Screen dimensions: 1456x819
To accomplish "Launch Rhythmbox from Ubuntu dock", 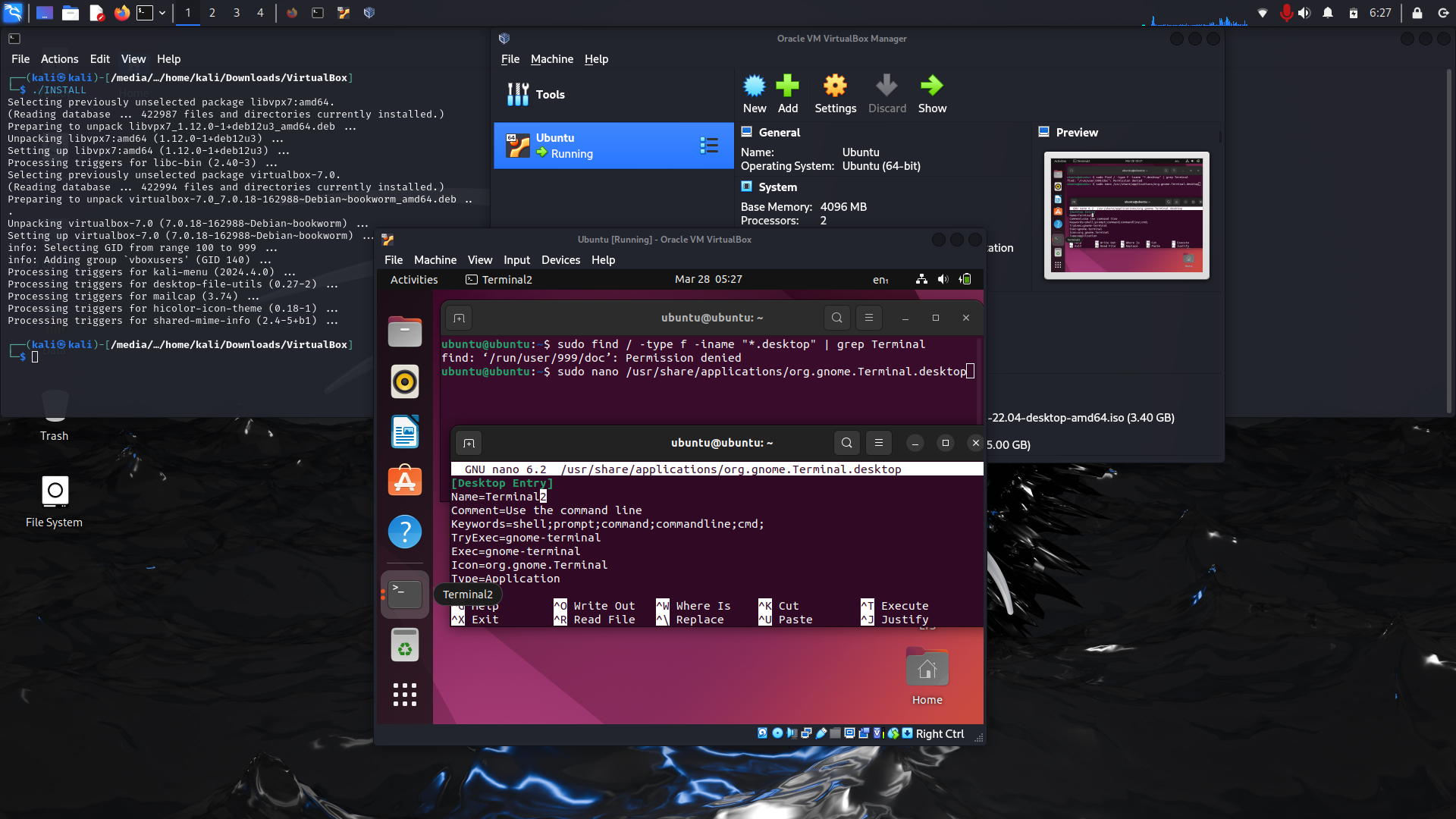I will coord(405,381).
